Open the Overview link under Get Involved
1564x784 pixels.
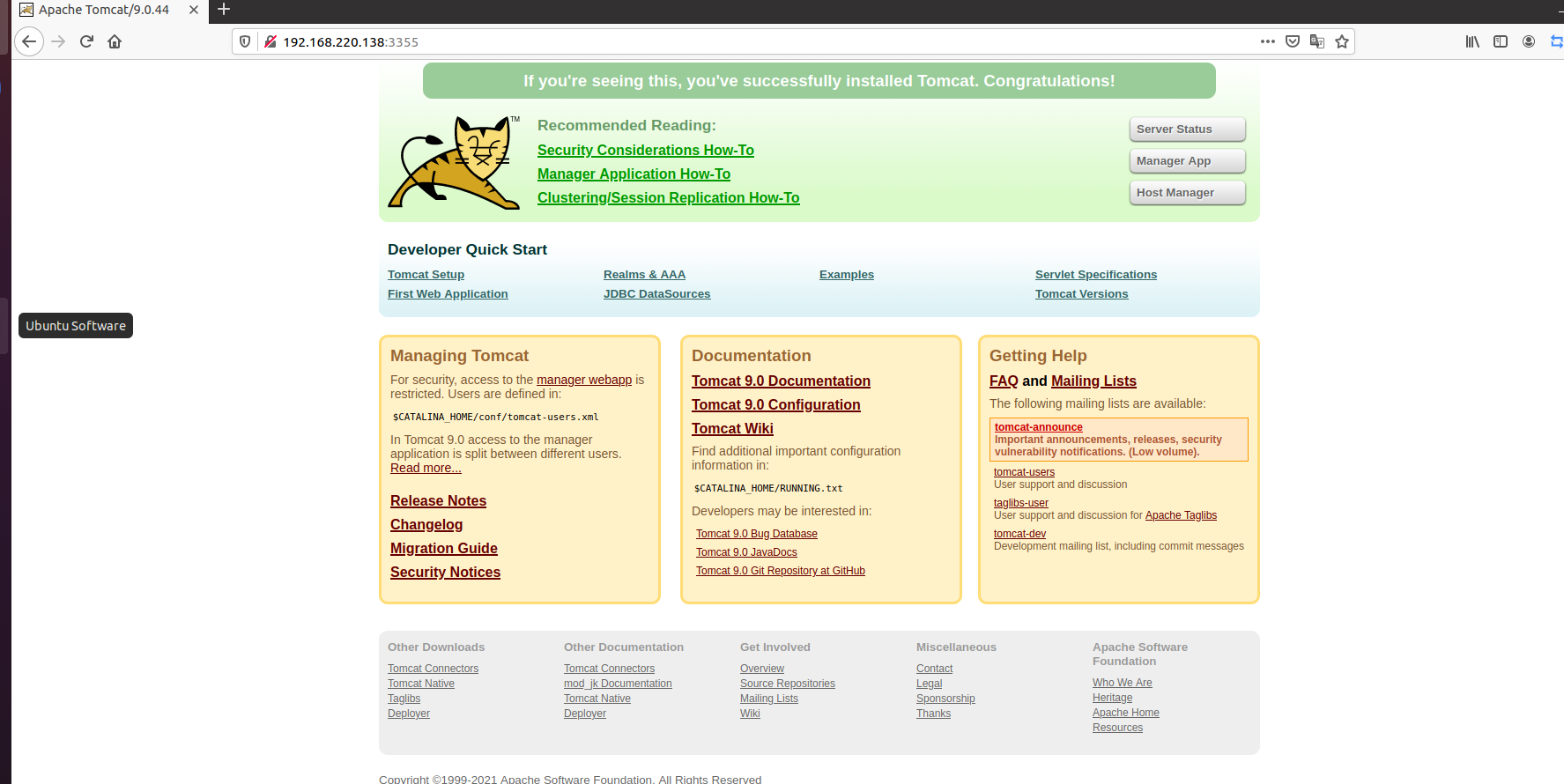click(x=762, y=669)
